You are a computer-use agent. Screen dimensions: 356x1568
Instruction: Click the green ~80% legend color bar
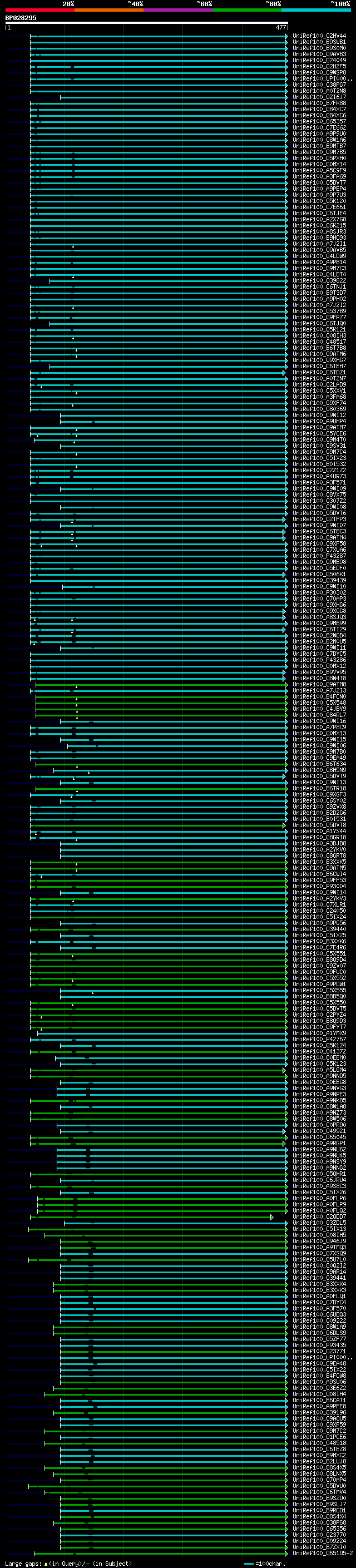247,10
